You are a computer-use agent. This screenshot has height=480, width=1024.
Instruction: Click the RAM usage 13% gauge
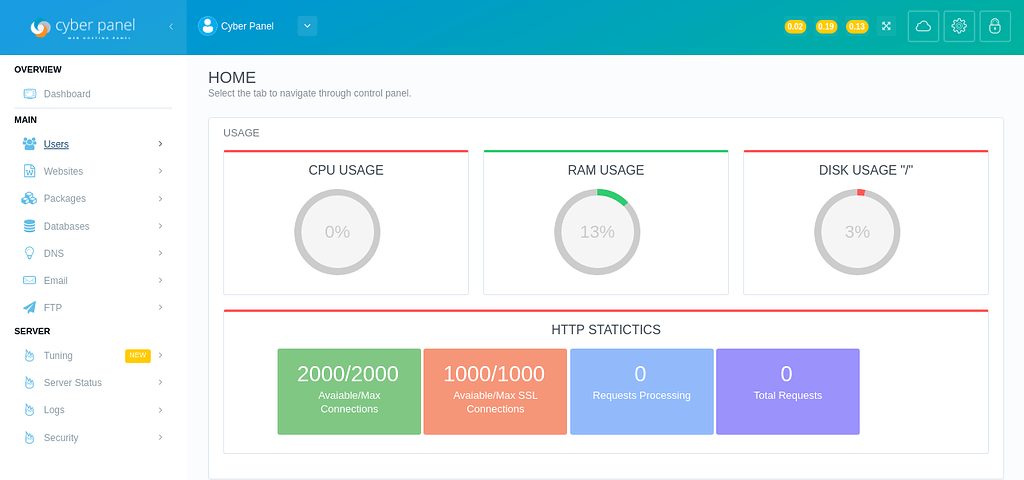[597, 232]
